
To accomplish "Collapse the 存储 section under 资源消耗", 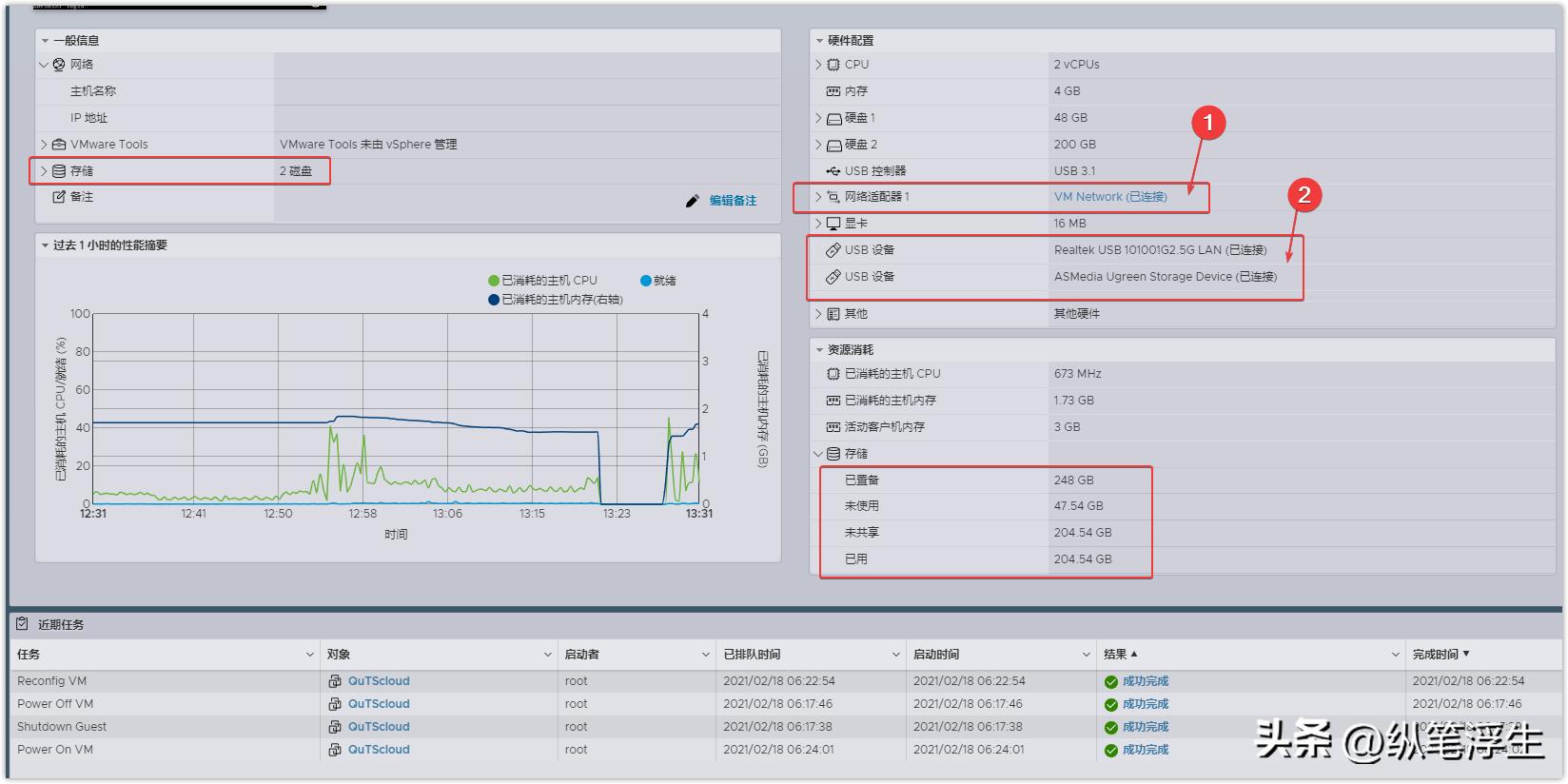I will click(x=818, y=454).
